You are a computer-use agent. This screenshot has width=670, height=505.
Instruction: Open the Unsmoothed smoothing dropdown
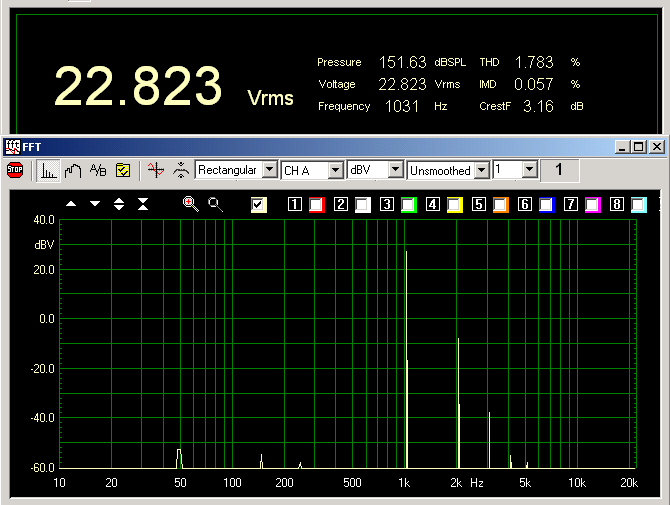[x=482, y=170]
